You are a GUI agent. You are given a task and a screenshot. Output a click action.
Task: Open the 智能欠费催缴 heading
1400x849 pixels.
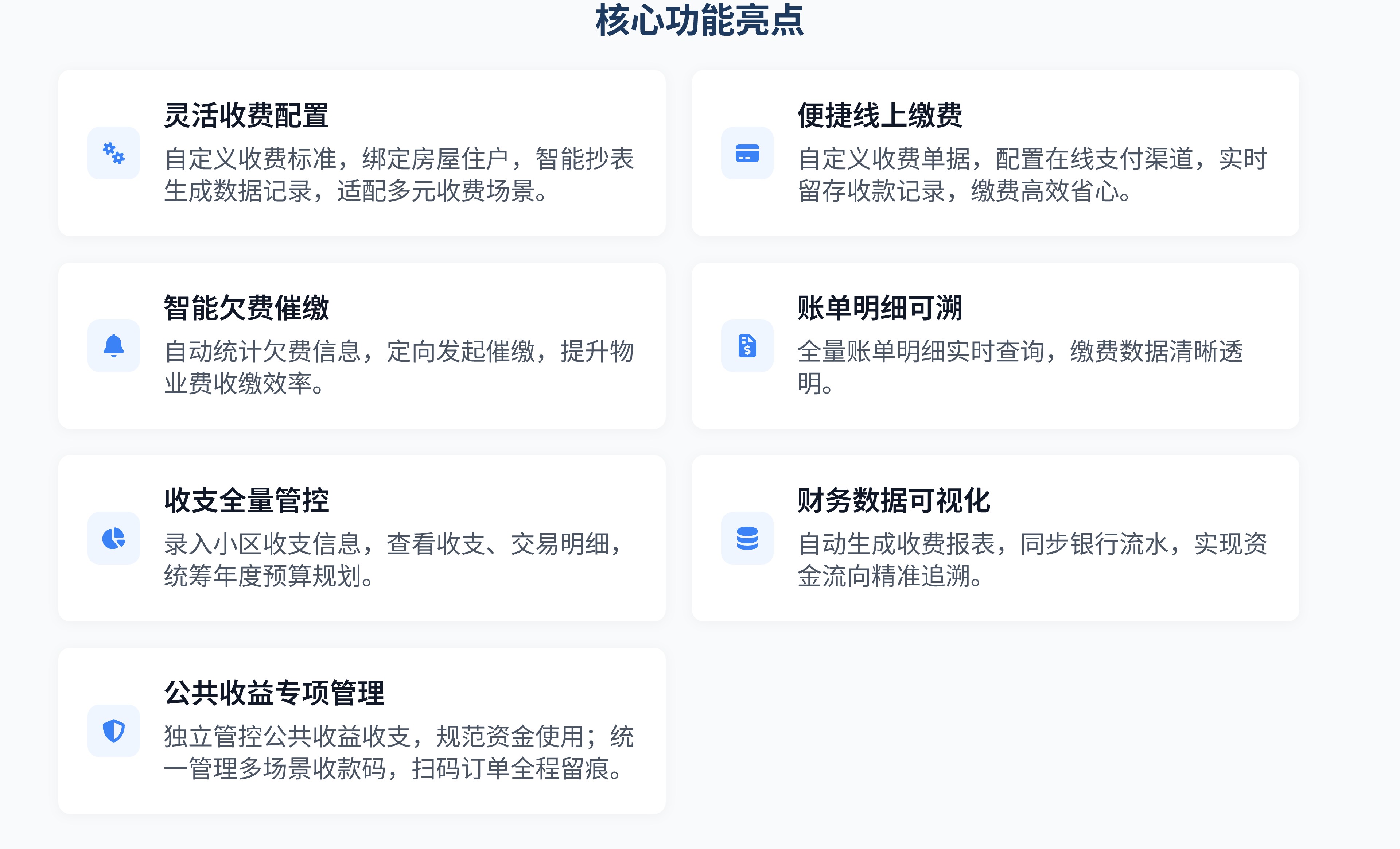click(246, 309)
